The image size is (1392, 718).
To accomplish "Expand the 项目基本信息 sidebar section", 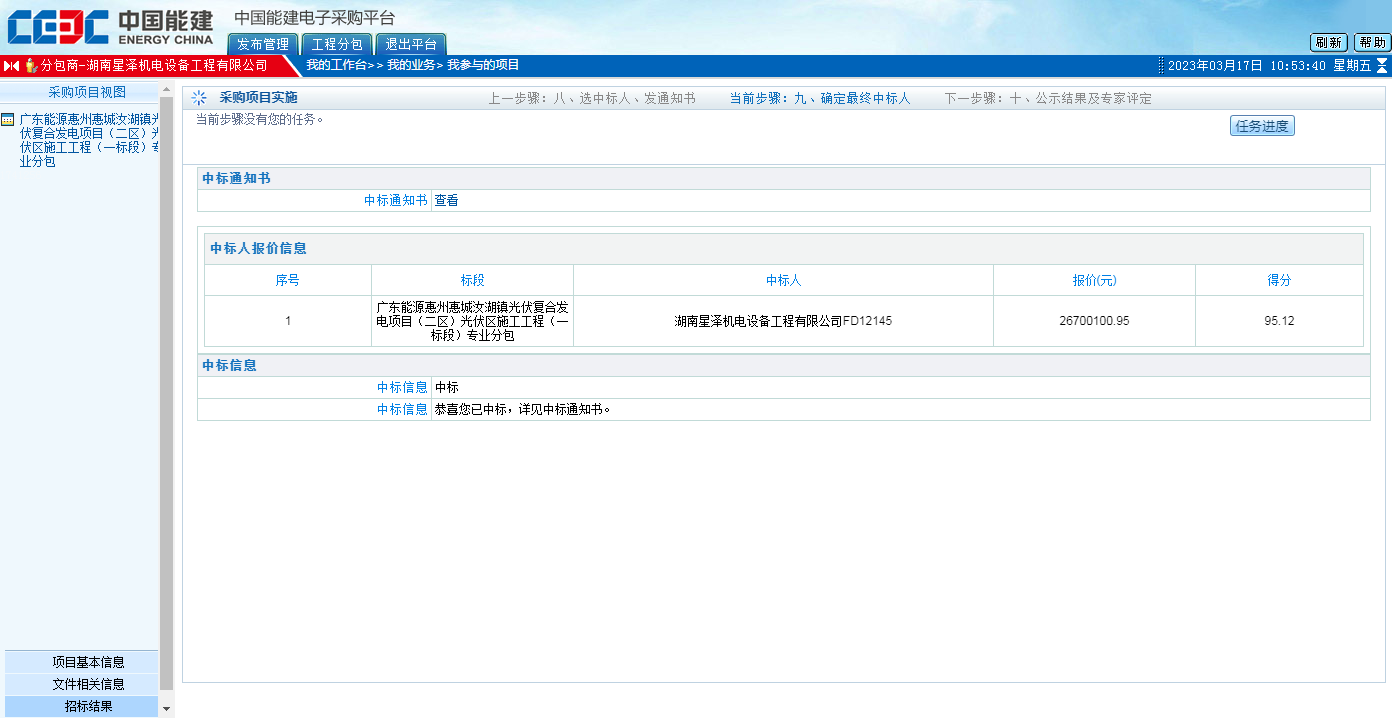I will point(88,662).
